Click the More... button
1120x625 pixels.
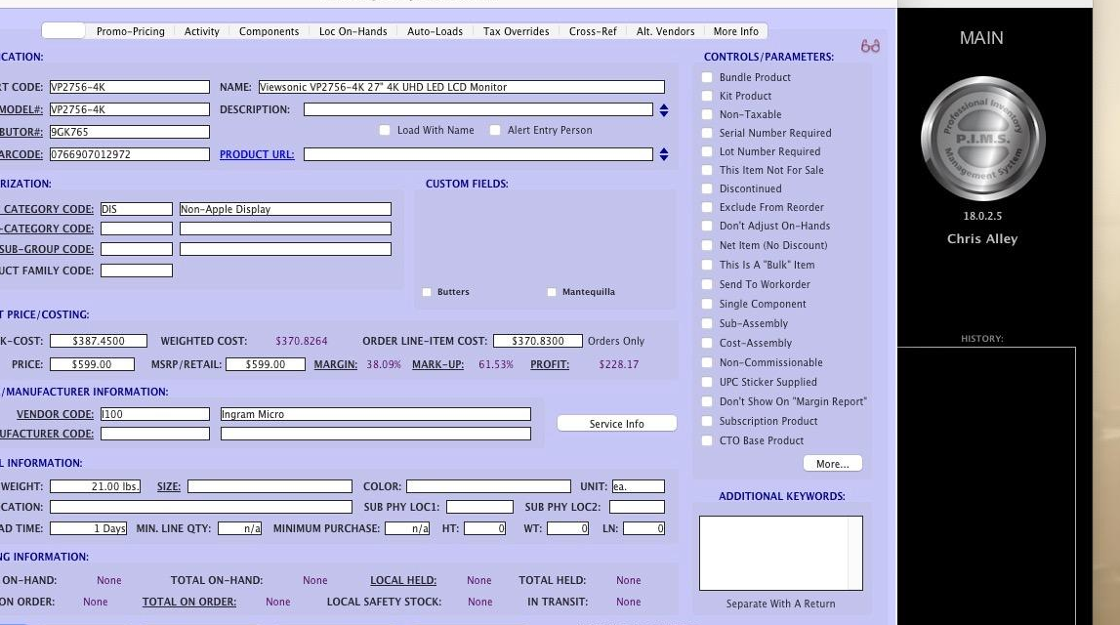click(x=833, y=464)
